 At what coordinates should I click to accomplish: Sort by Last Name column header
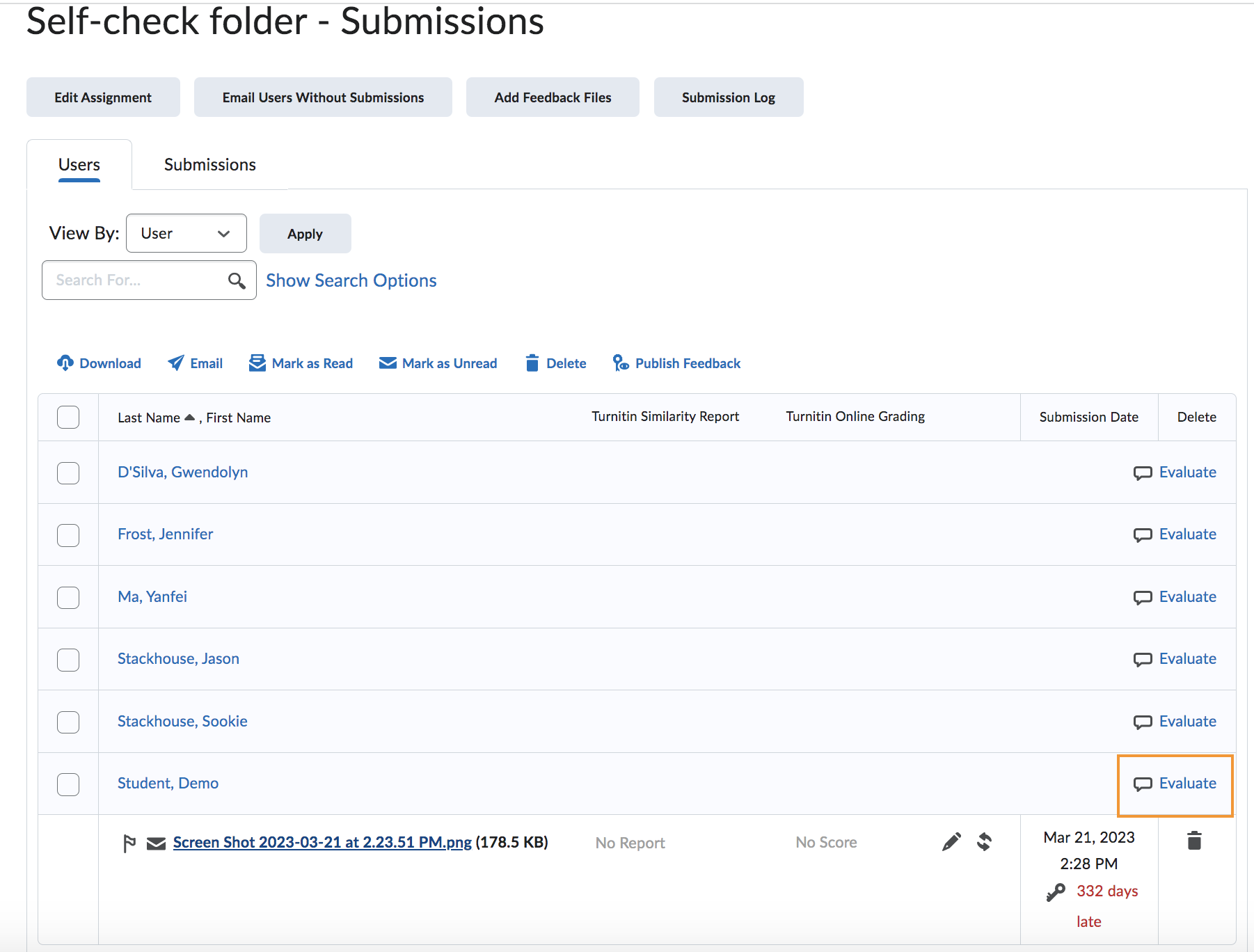coord(149,418)
